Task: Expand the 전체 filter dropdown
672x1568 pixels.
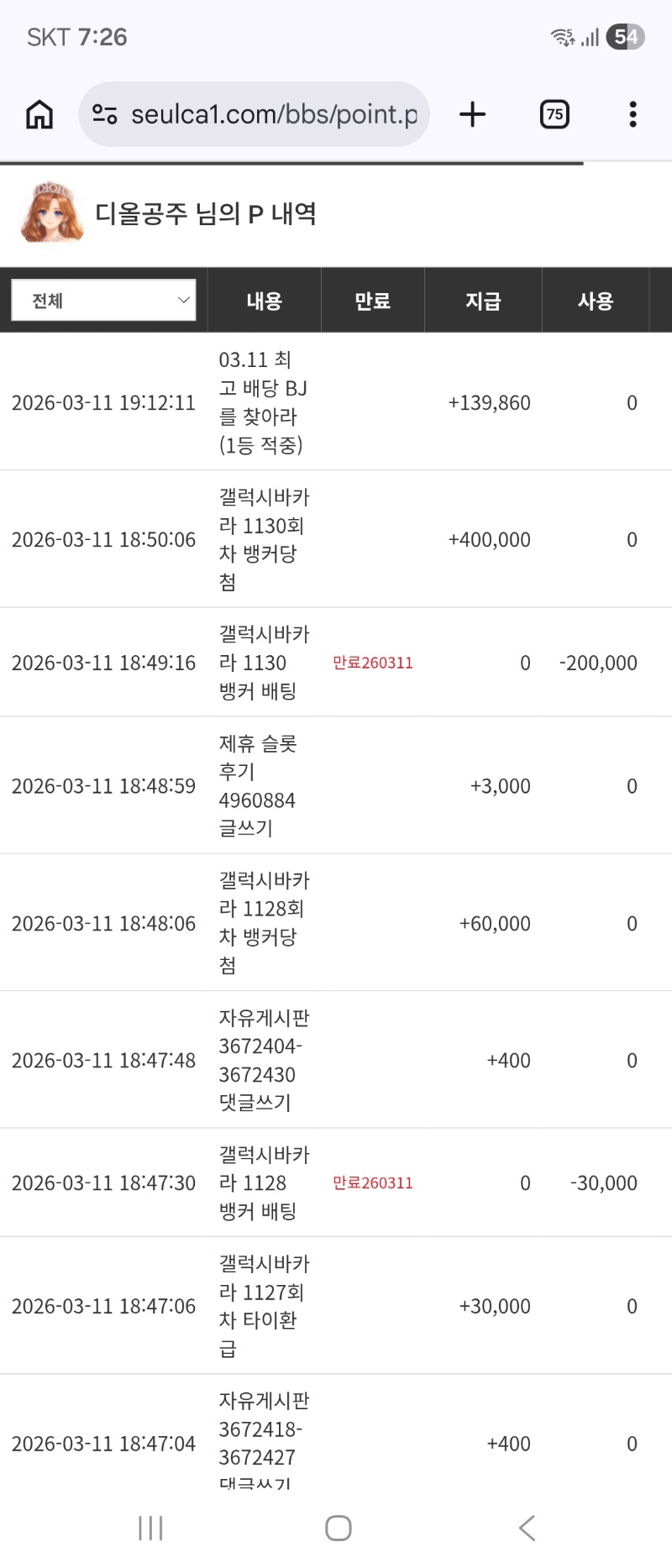Action: pos(103,301)
